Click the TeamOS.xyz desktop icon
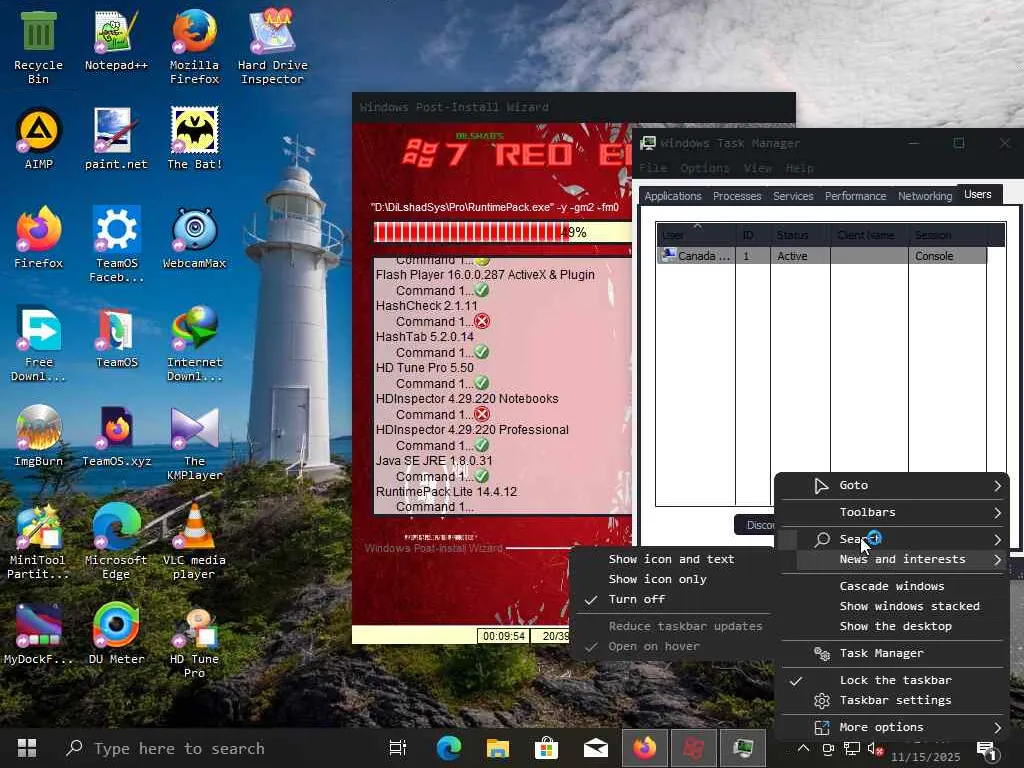This screenshot has width=1024, height=768. click(x=116, y=436)
